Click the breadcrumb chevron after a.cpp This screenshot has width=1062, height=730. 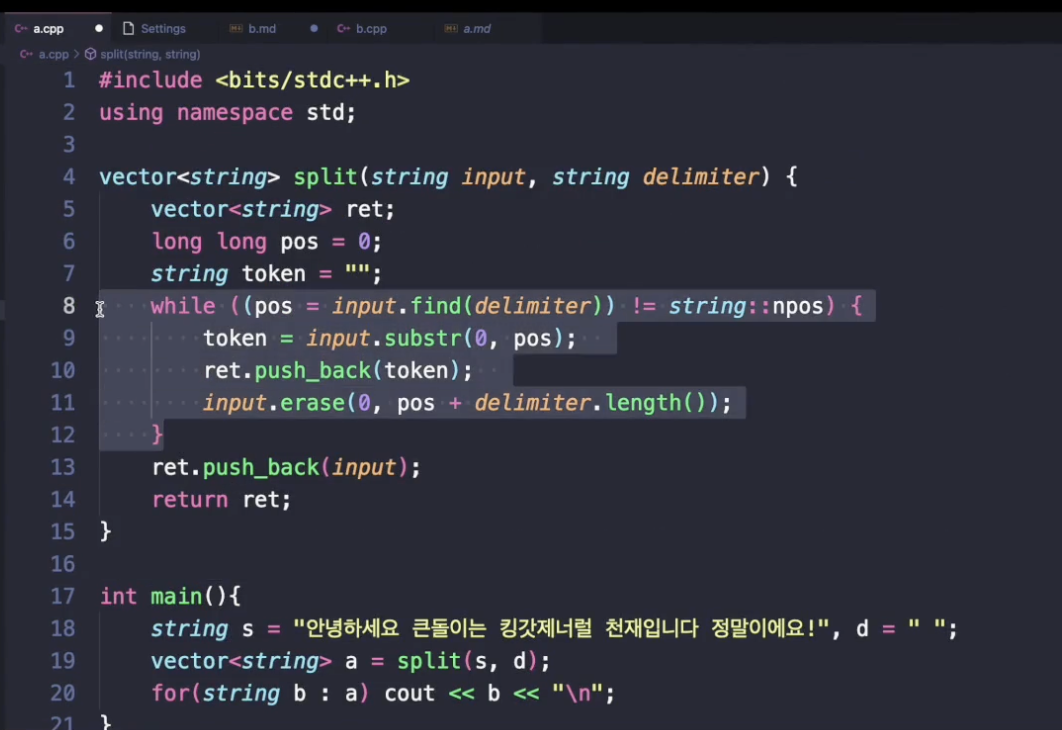(x=76, y=54)
